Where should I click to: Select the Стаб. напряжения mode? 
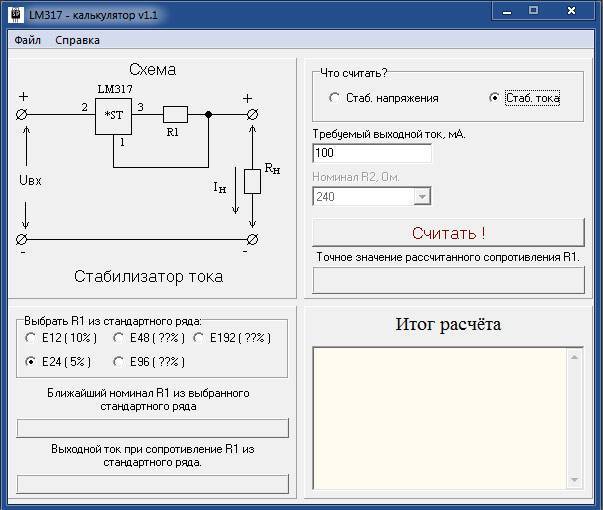tap(335, 98)
